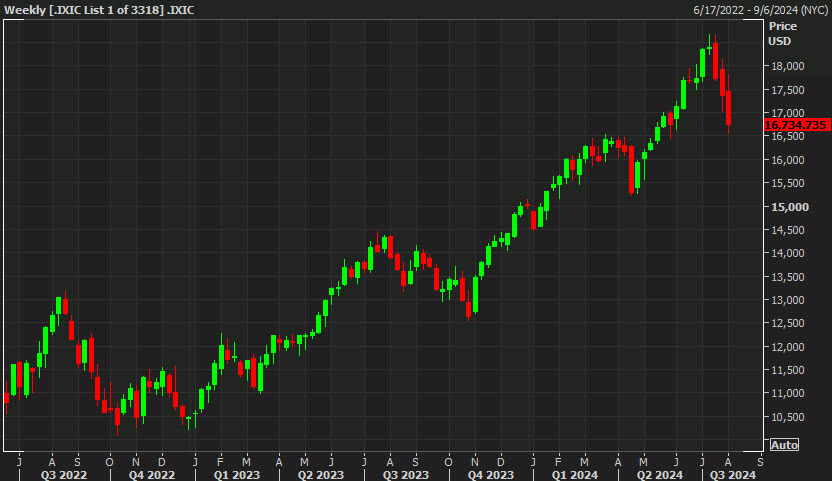Click the chart title 'Weekly [.IXIC List 1 of 3318] .IXIC'
This screenshot has width=832, height=481.
click(x=99, y=10)
